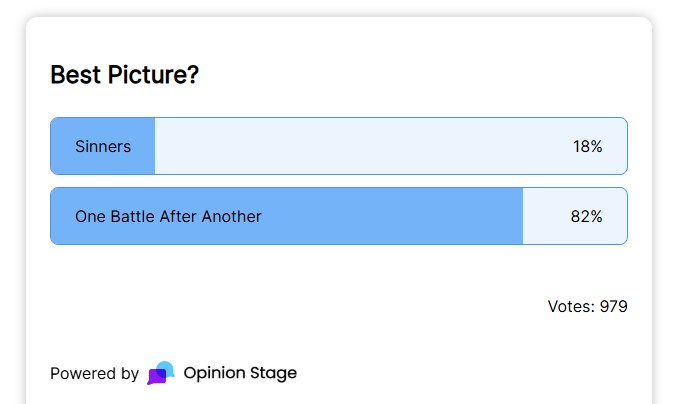Click the "Best Picture?" poll title
680x404 pixels.
coord(124,75)
